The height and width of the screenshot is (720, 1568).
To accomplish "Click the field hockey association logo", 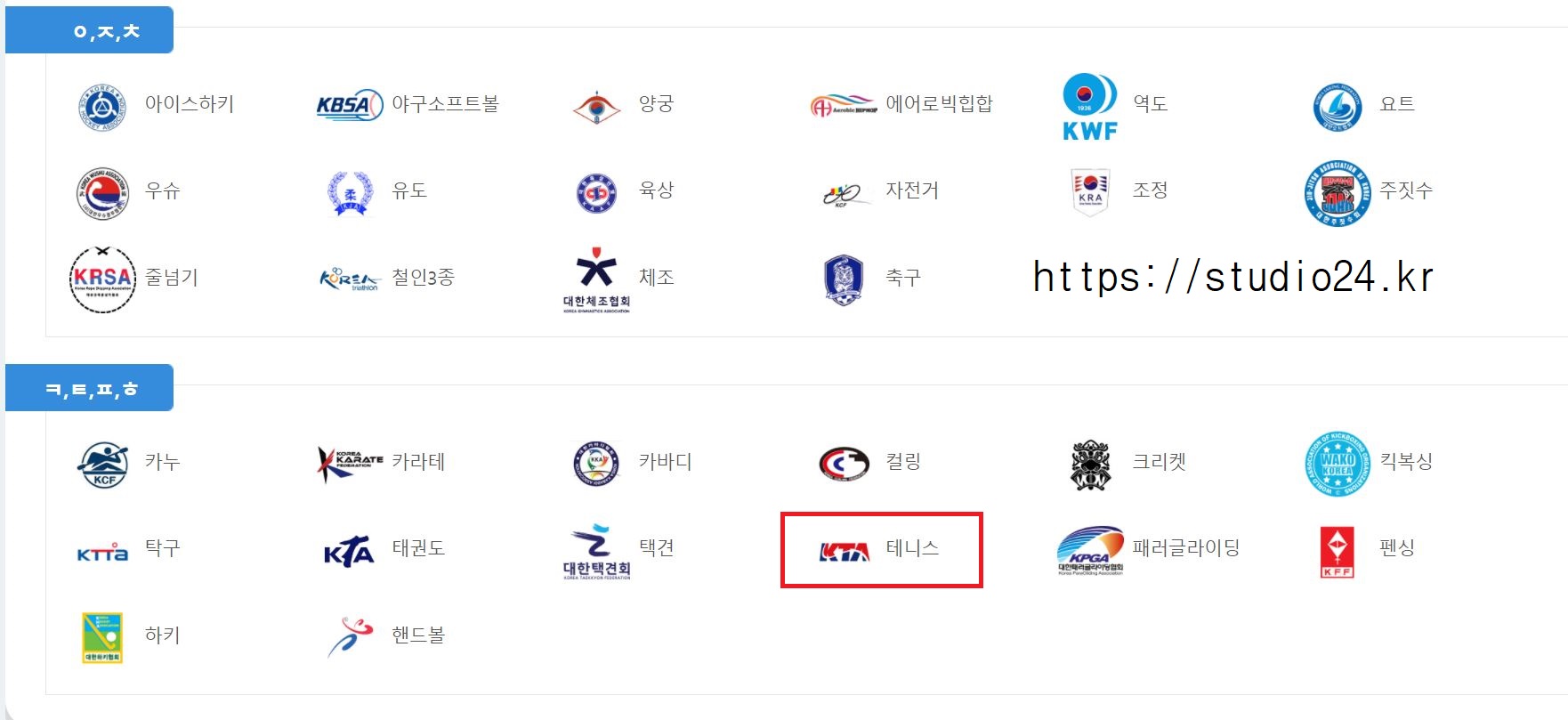I will [102, 637].
